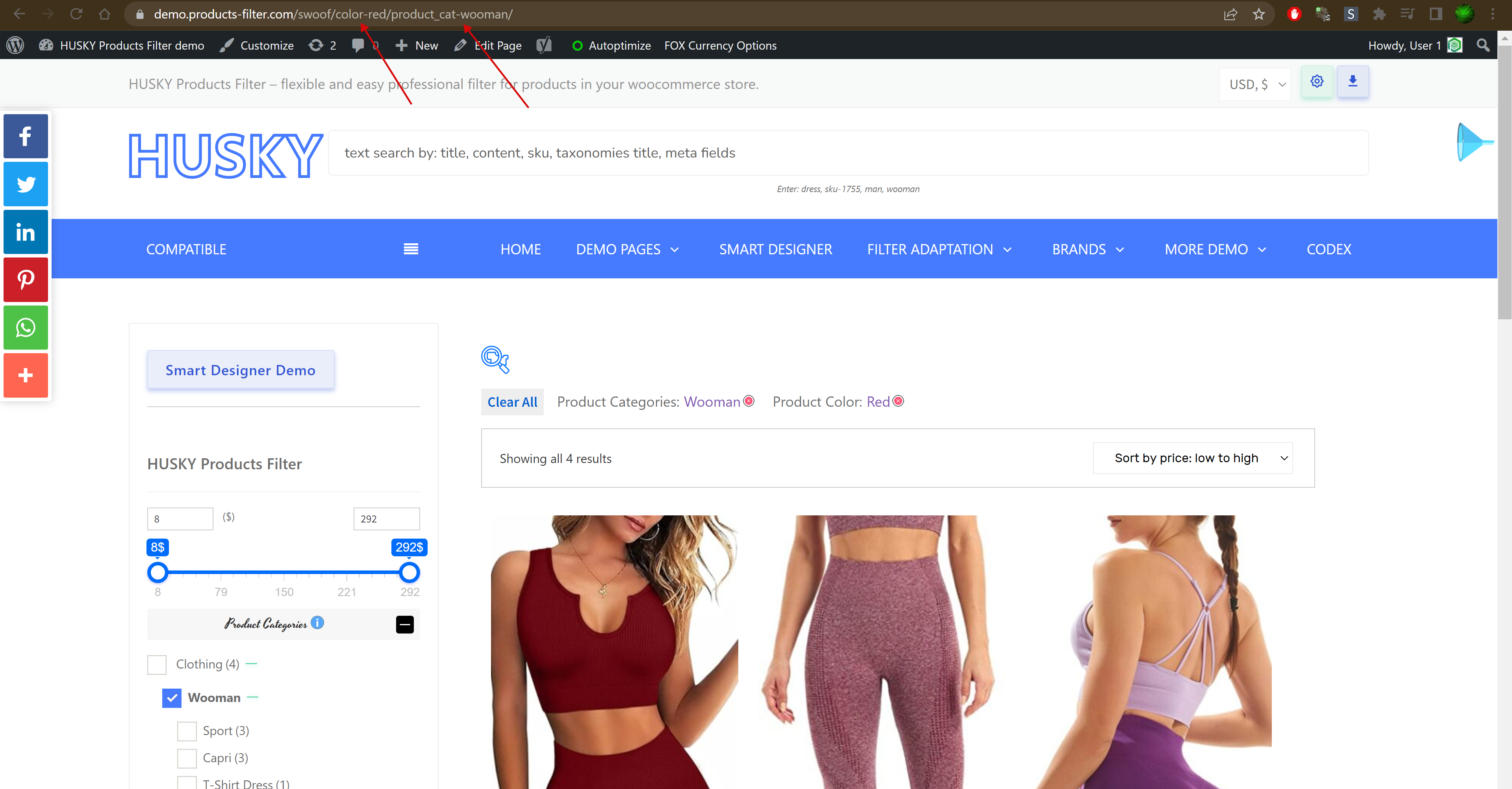
Task: Open FOX Currency Options in admin bar
Action: [x=720, y=45]
